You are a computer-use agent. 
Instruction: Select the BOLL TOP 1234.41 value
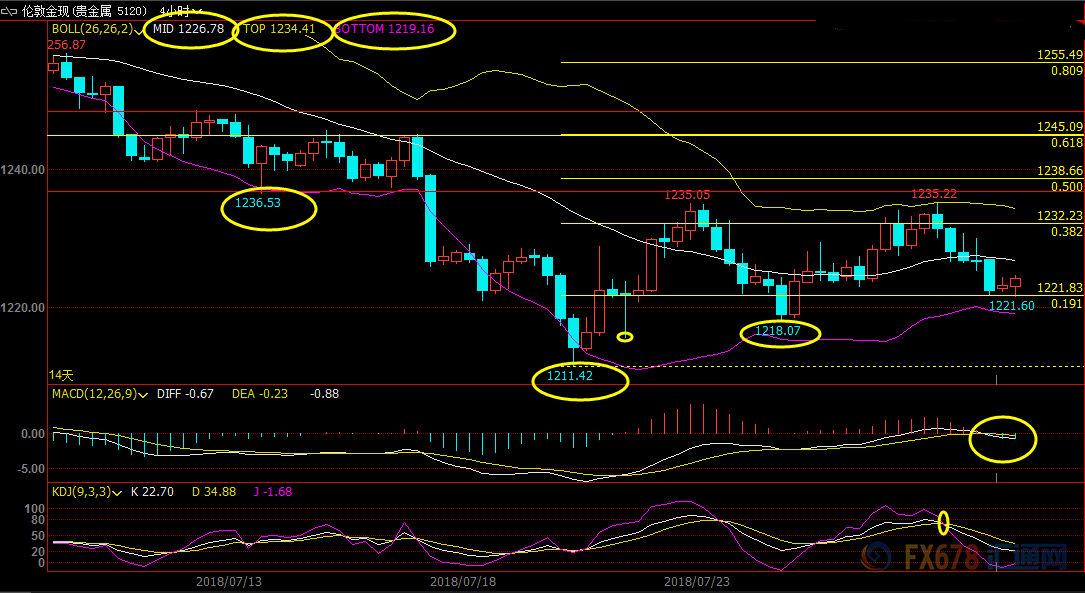pos(279,30)
